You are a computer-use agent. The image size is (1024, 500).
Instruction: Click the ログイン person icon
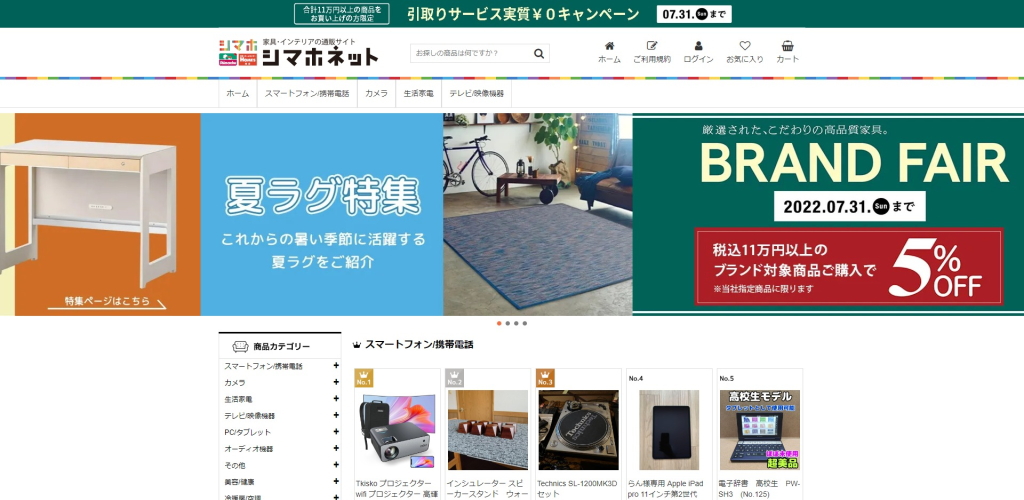click(x=698, y=46)
